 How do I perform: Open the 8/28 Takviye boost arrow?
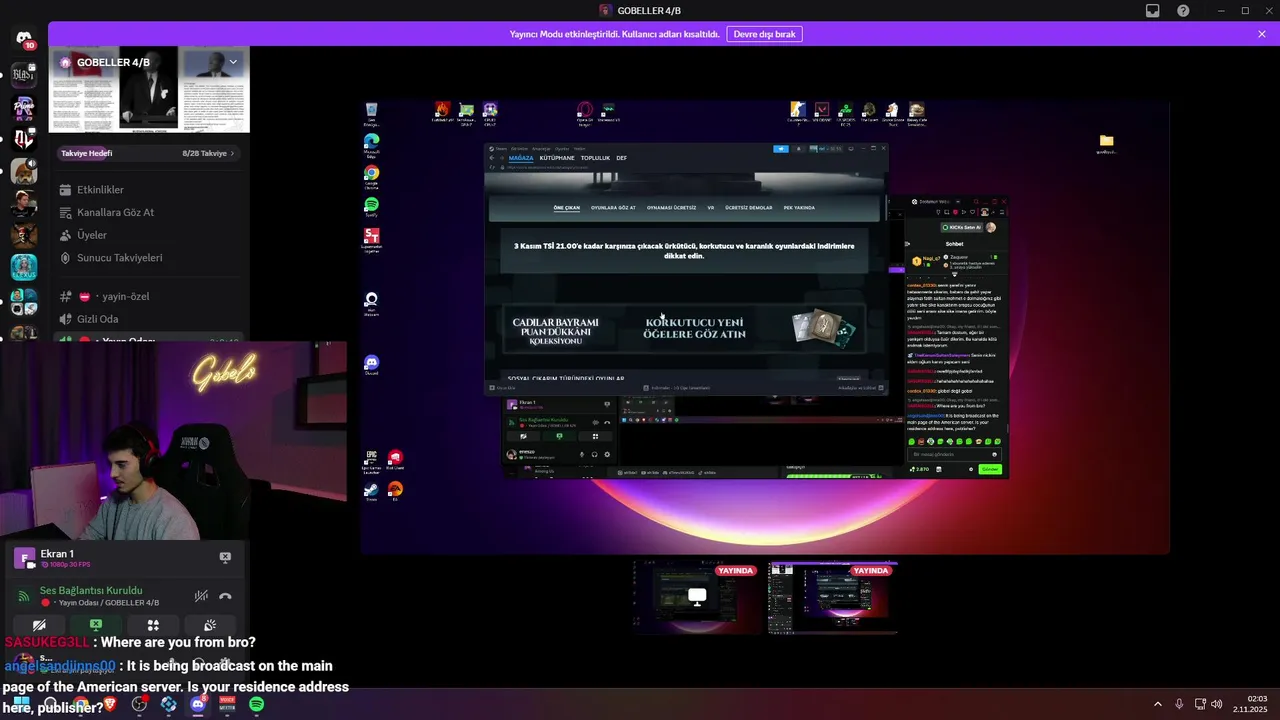point(232,153)
